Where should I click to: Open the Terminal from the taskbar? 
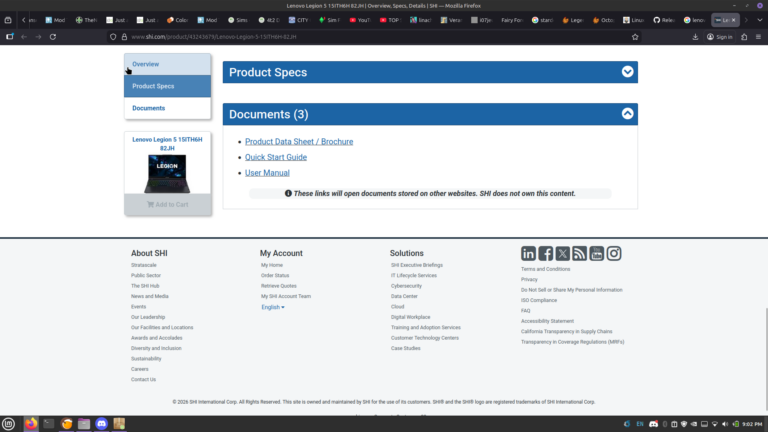pos(48,424)
